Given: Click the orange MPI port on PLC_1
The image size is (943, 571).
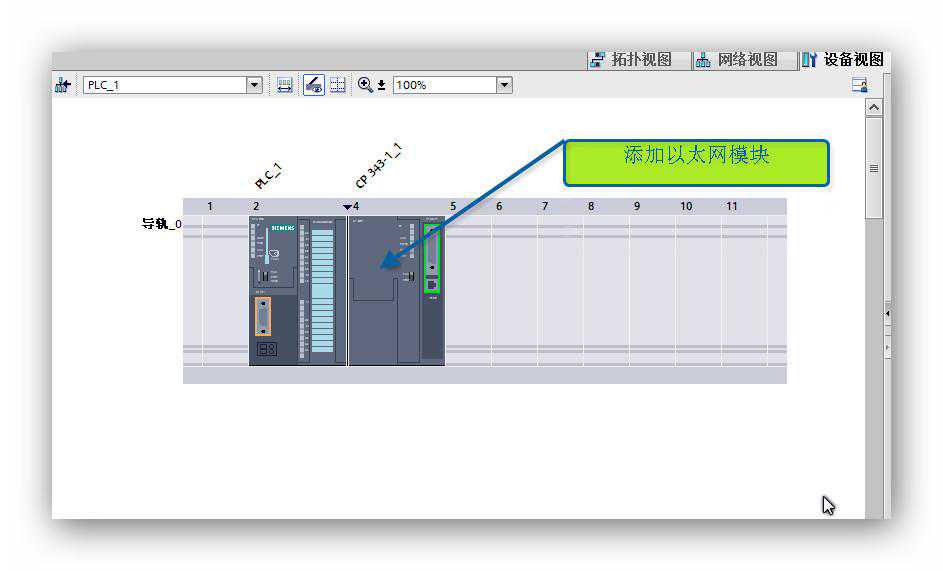Looking at the screenshot, I should tap(263, 316).
